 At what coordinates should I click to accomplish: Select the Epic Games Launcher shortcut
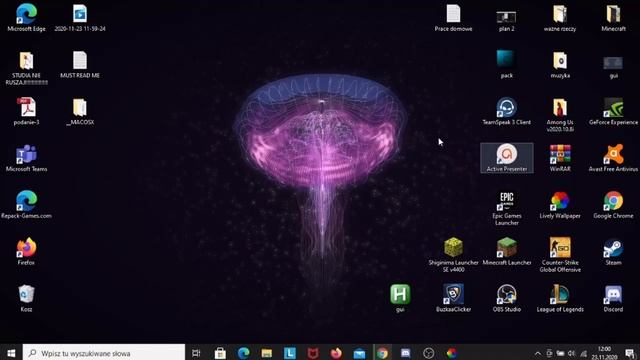point(507,208)
